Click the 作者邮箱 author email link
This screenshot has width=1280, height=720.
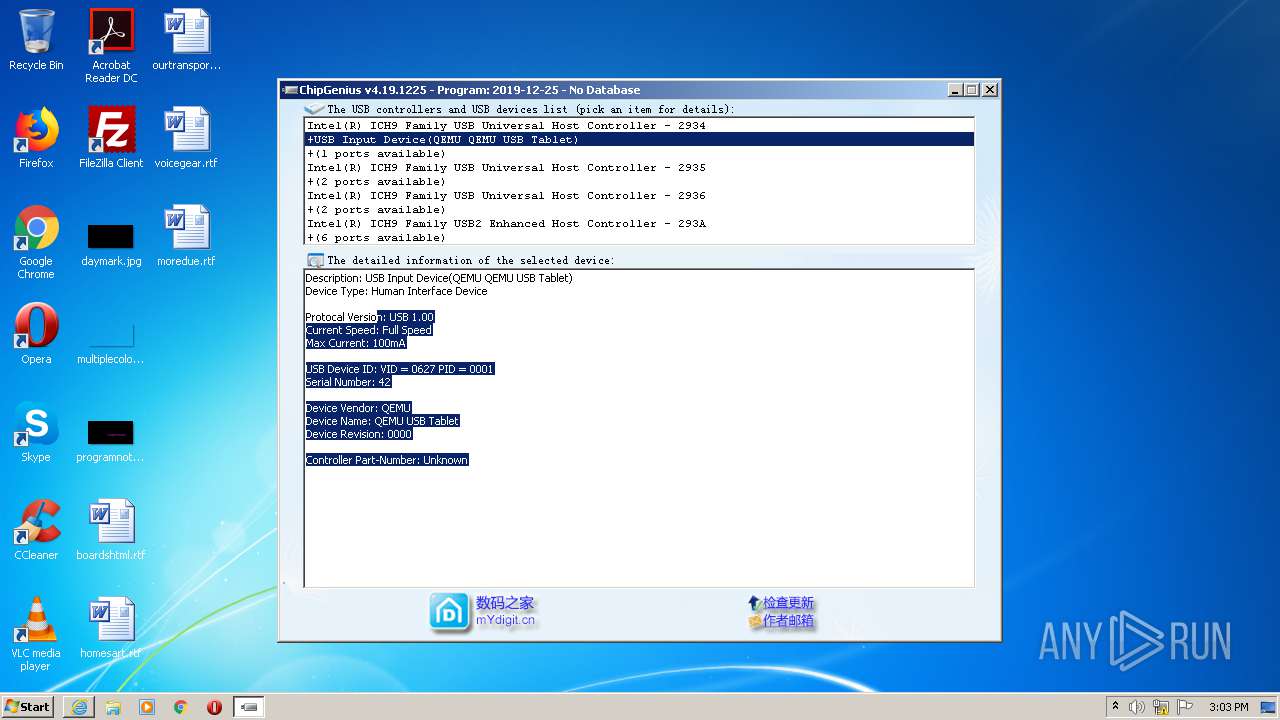(x=788, y=621)
